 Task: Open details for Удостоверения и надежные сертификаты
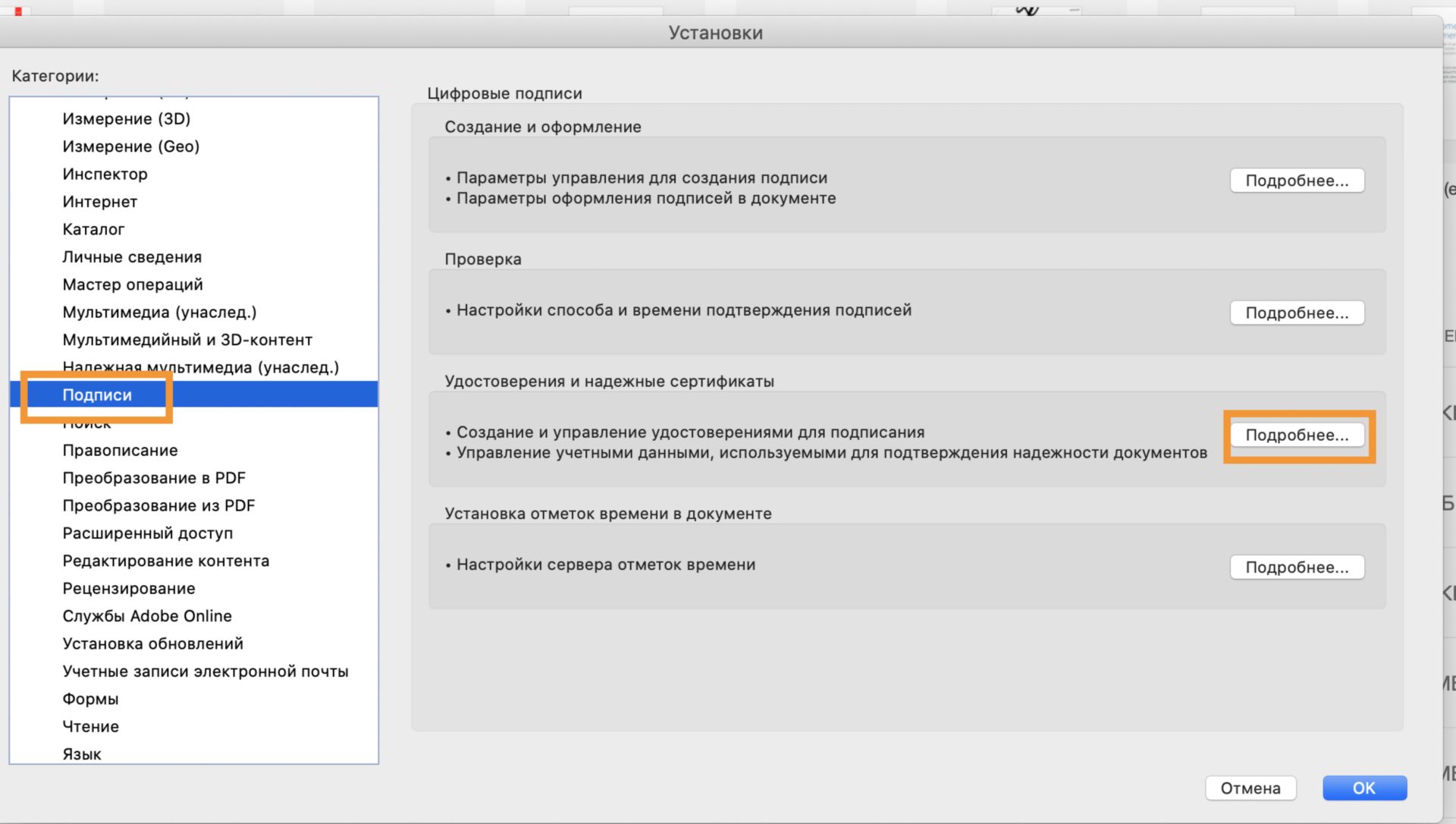(x=1297, y=435)
